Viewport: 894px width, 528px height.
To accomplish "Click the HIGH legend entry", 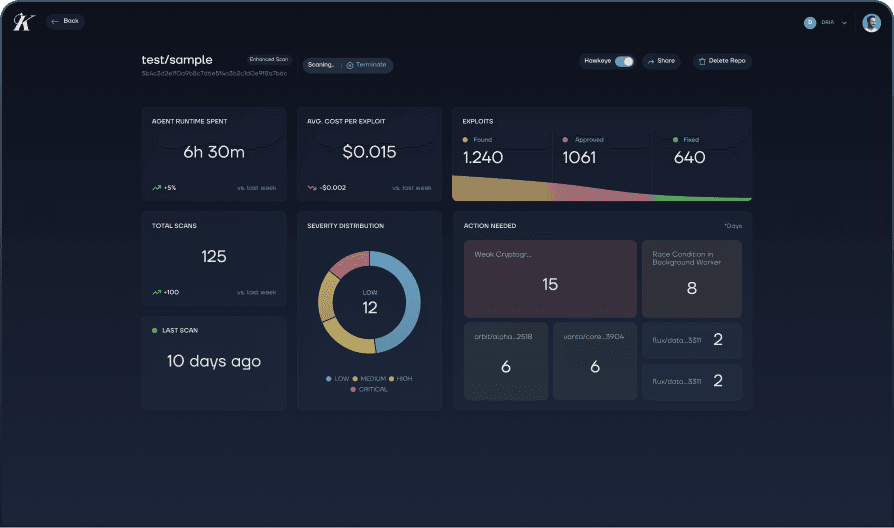I will (x=400, y=379).
